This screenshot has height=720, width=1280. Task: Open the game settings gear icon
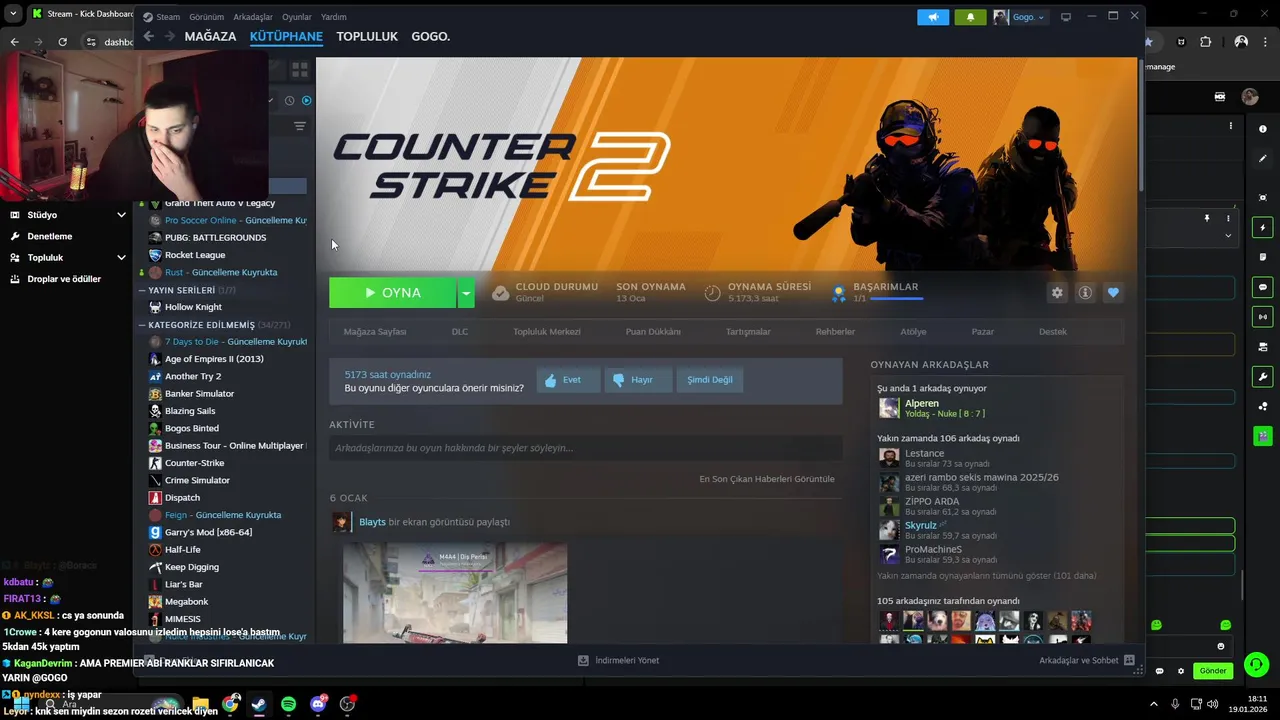(x=1057, y=293)
